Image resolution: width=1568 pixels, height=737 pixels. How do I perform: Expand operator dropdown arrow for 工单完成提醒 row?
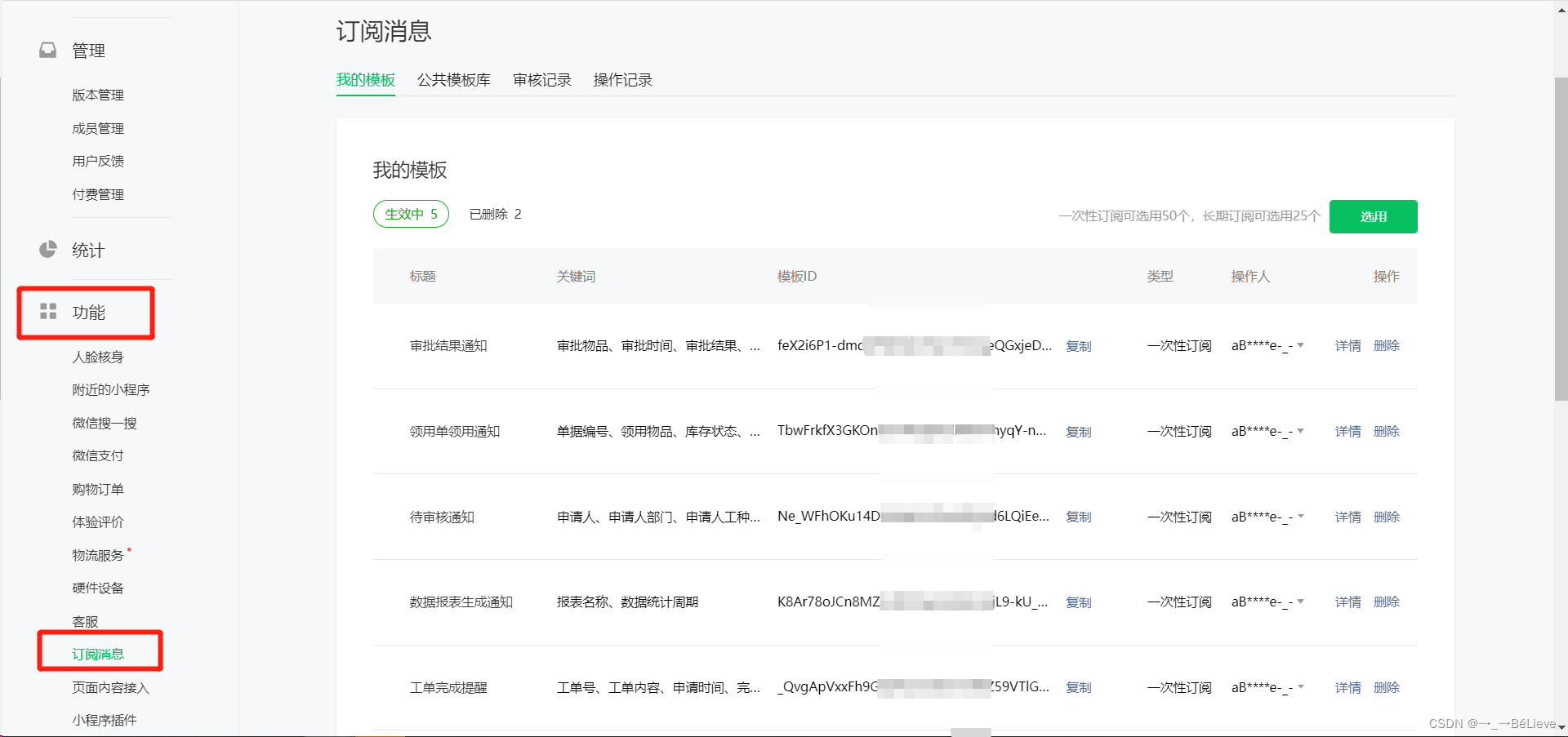tap(1301, 687)
